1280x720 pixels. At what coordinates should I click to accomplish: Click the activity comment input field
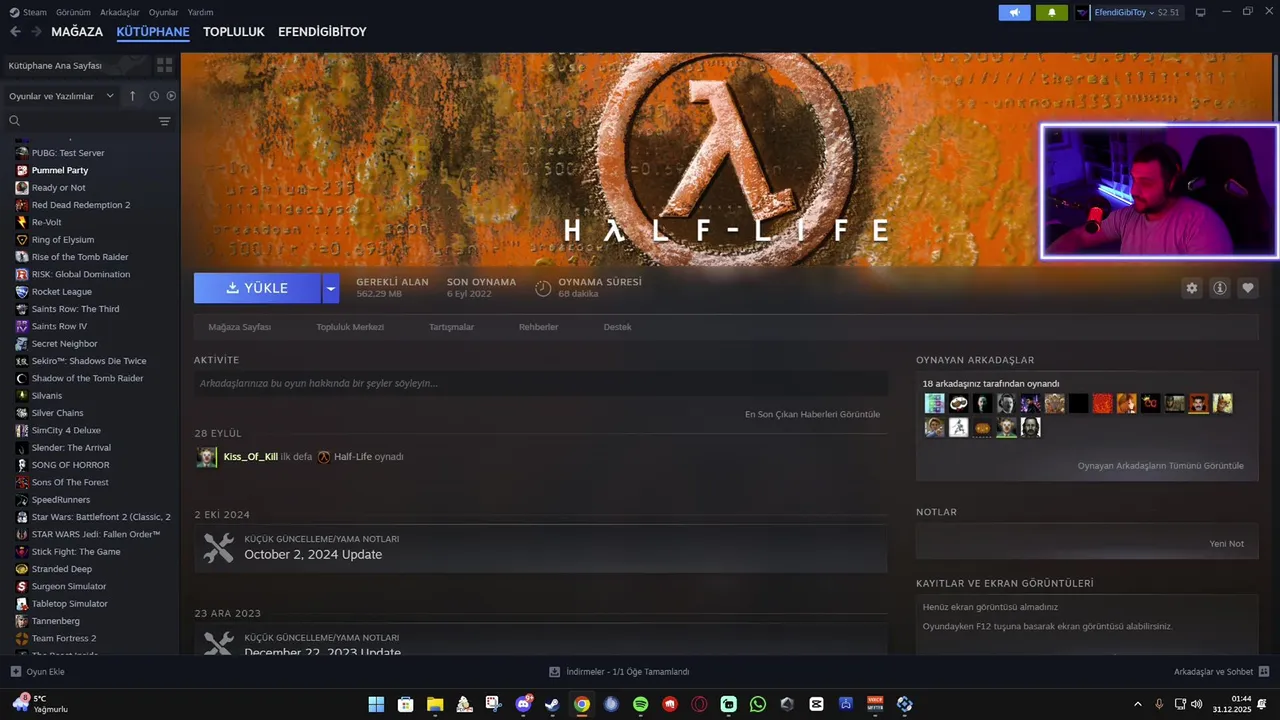[x=541, y=383]
